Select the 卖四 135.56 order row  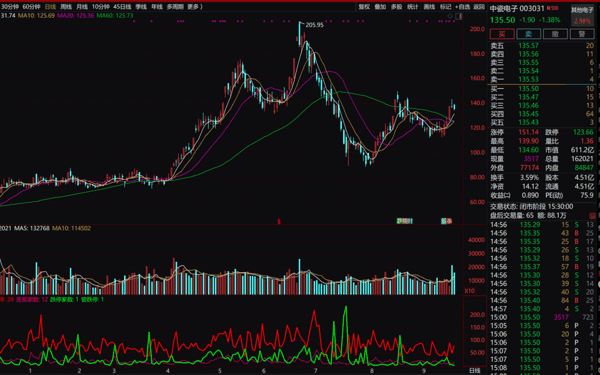click(x=542, y=54)
